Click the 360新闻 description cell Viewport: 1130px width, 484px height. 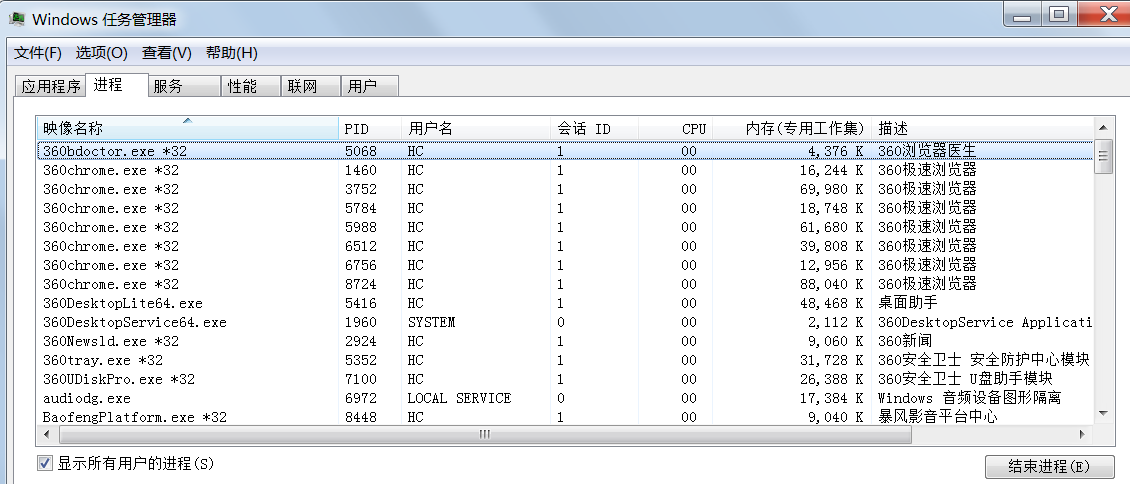point(905,341)
